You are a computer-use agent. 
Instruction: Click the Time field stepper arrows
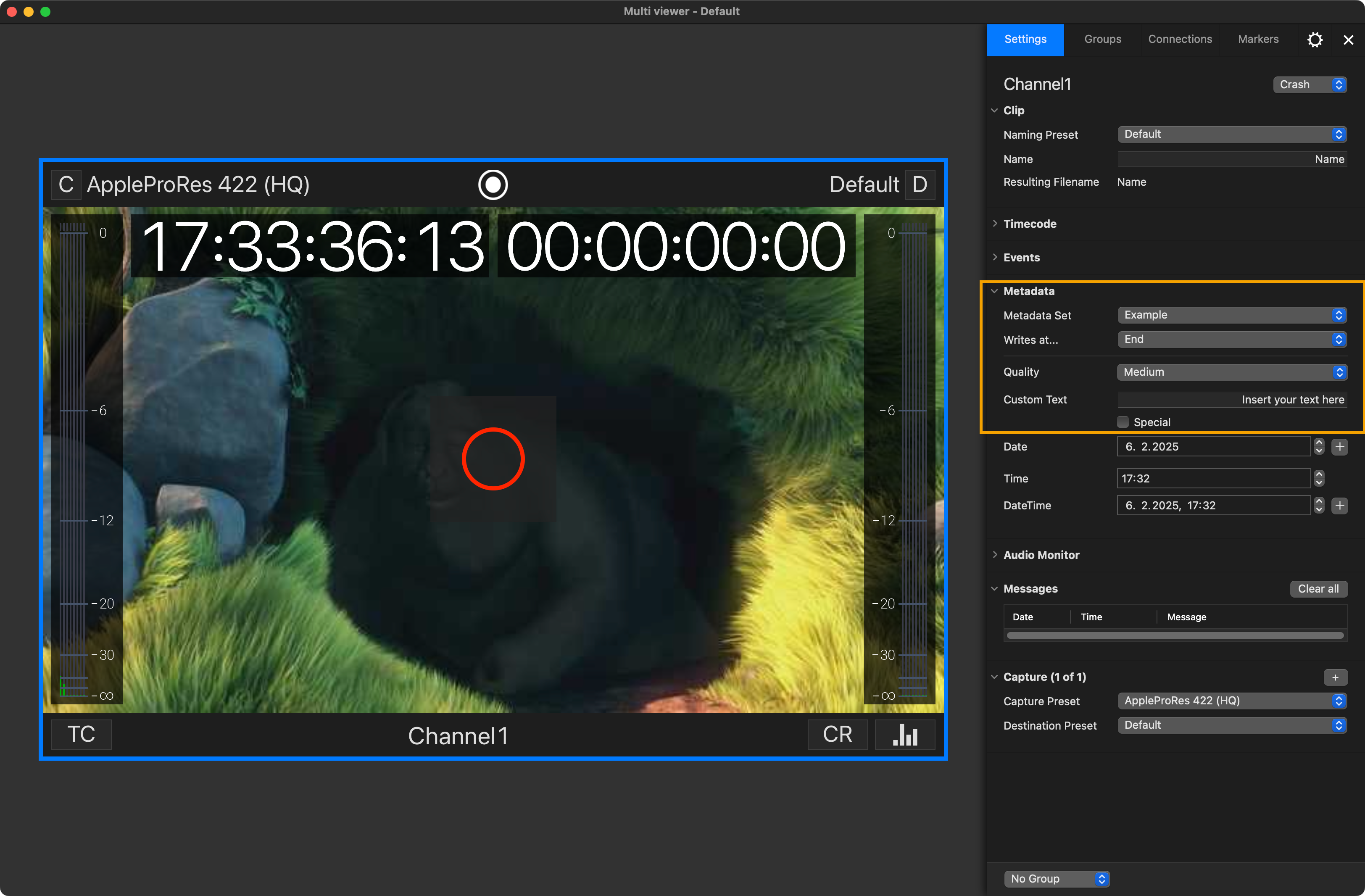tap(1318, 478)
